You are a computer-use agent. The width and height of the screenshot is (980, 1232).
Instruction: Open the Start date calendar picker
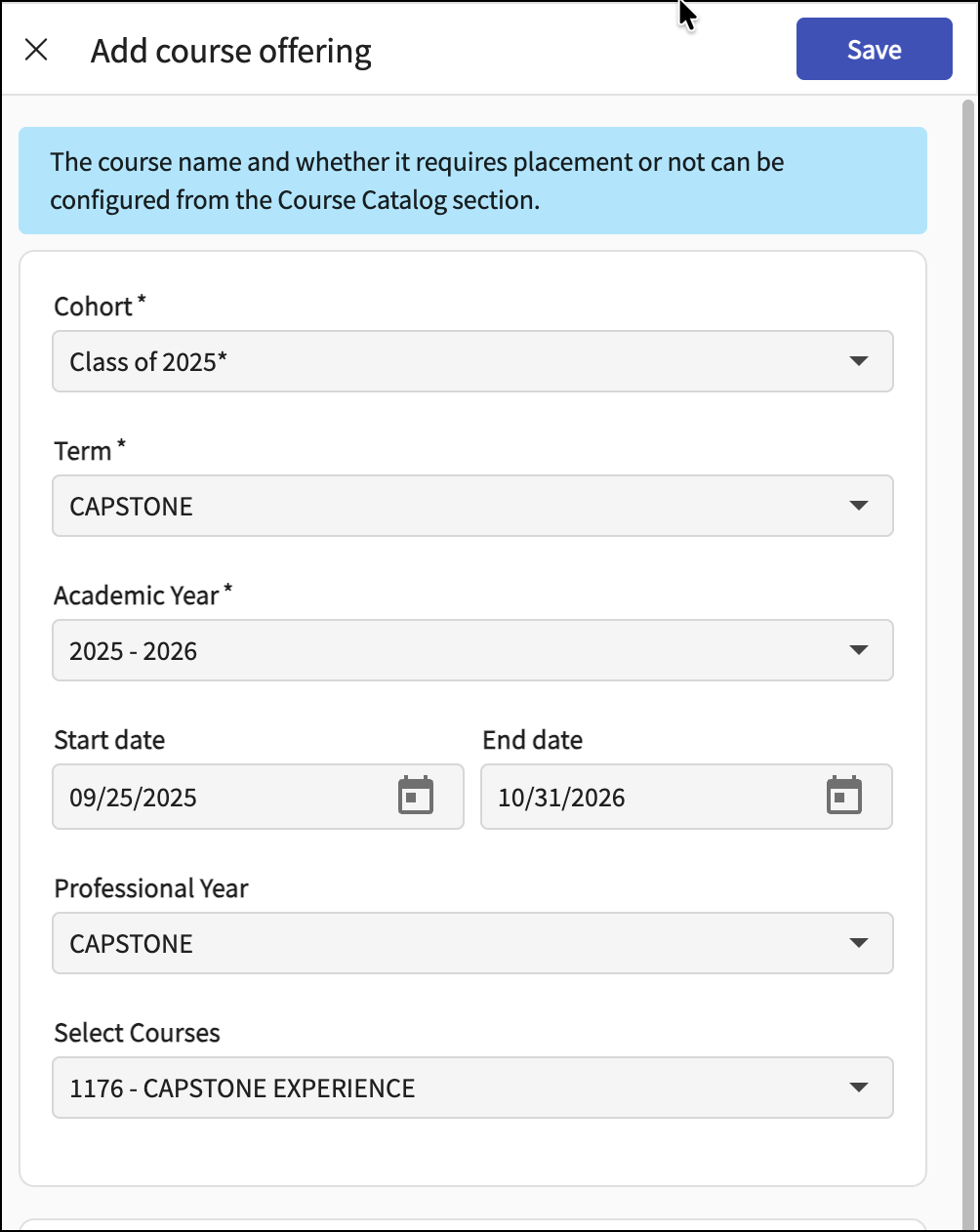(x=416, y=796)
